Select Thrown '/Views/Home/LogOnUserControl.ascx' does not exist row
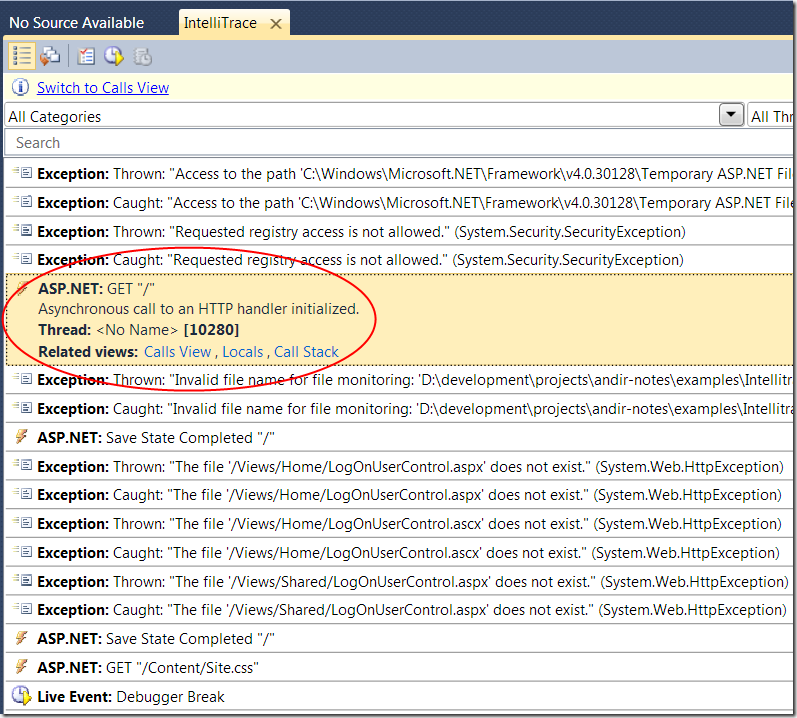This screenshot has height=718, width=797. (399, 523)
